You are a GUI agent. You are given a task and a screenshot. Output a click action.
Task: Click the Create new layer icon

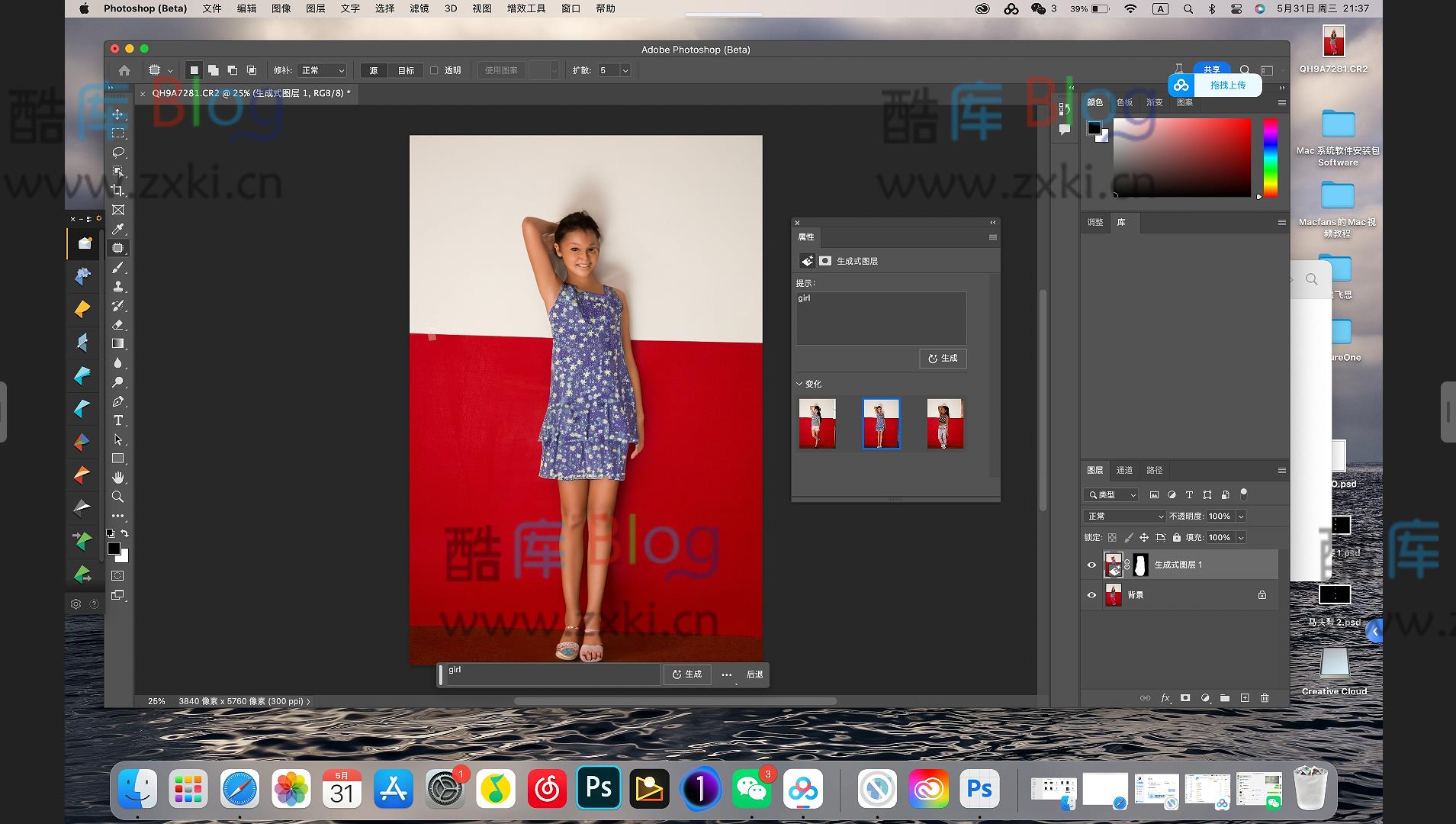pyautogui.click(x=1245, y=698)
